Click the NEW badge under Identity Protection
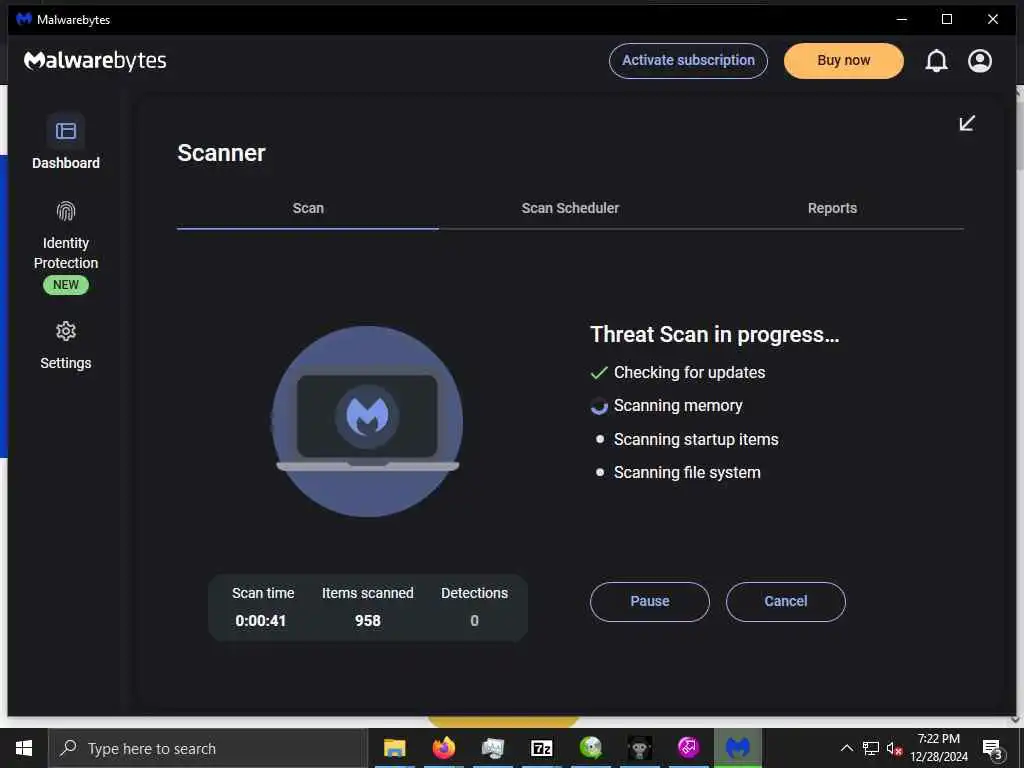 coord(66,285)
